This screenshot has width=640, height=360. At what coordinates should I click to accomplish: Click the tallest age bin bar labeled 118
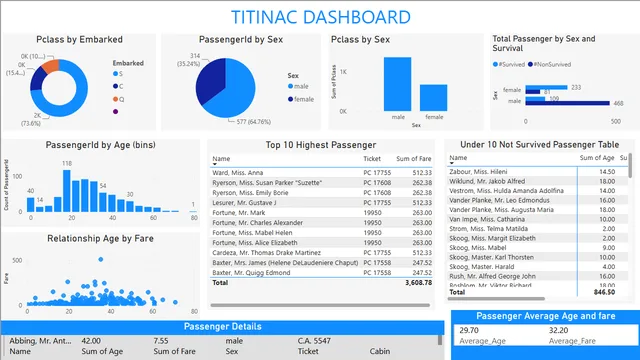67,191
